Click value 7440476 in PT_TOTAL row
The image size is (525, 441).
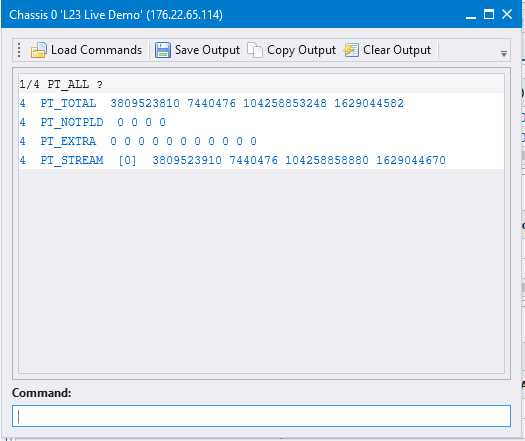click(x=211, y=103)
